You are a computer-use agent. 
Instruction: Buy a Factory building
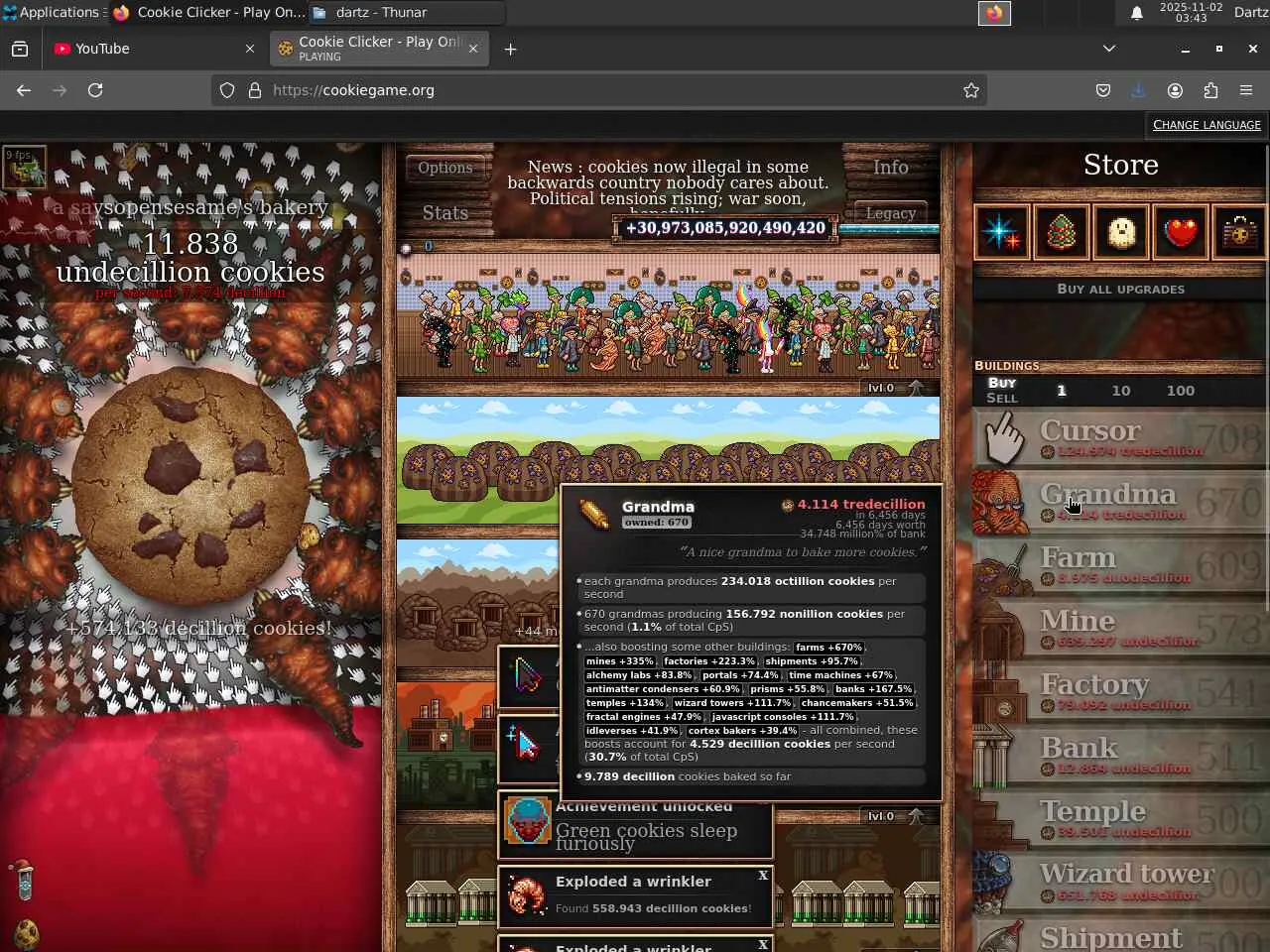1120,692
